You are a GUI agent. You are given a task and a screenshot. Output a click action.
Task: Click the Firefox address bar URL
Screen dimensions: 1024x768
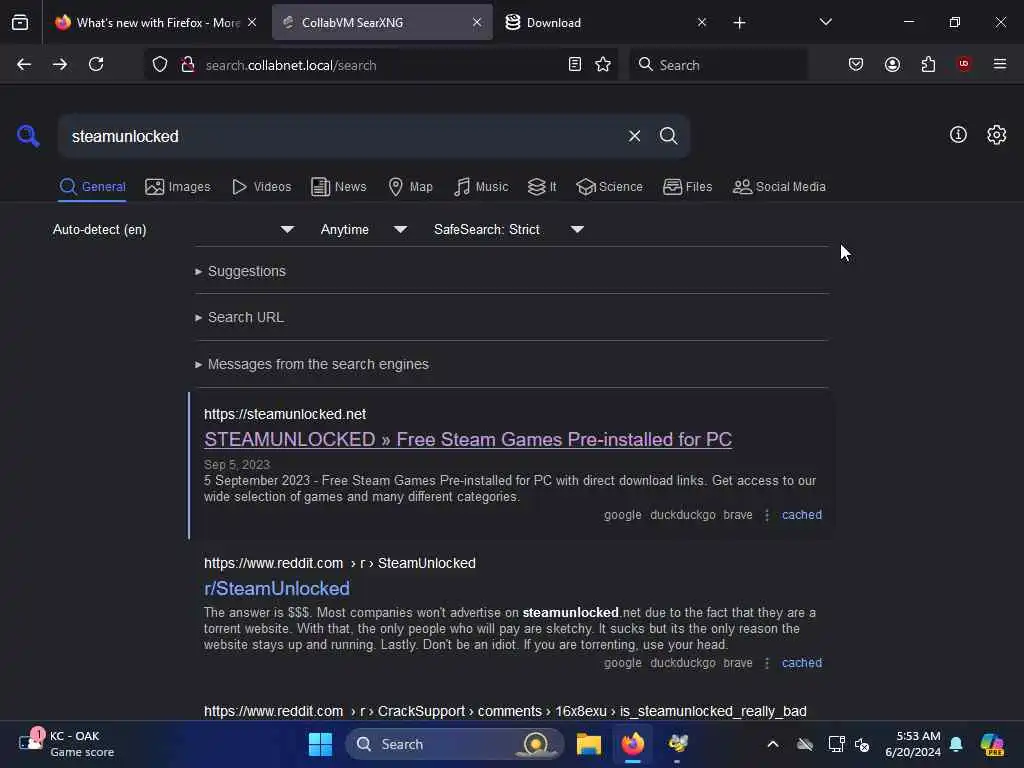(291, 65)
